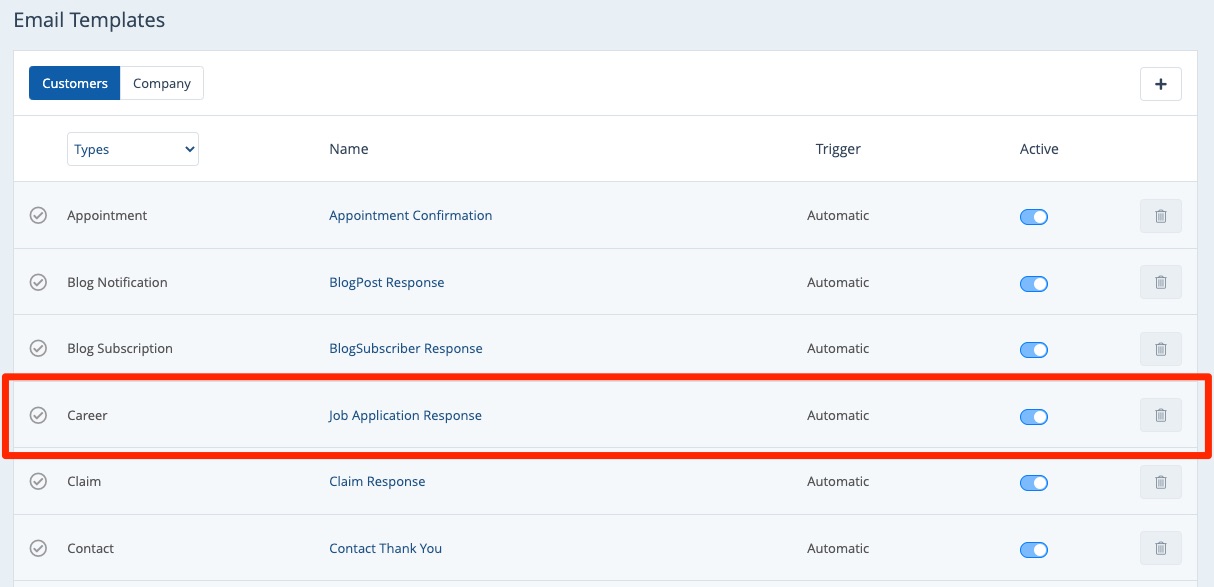Open the Contact Thank You template
Viewport: 1214px width, 587px height.
[385, 548]
